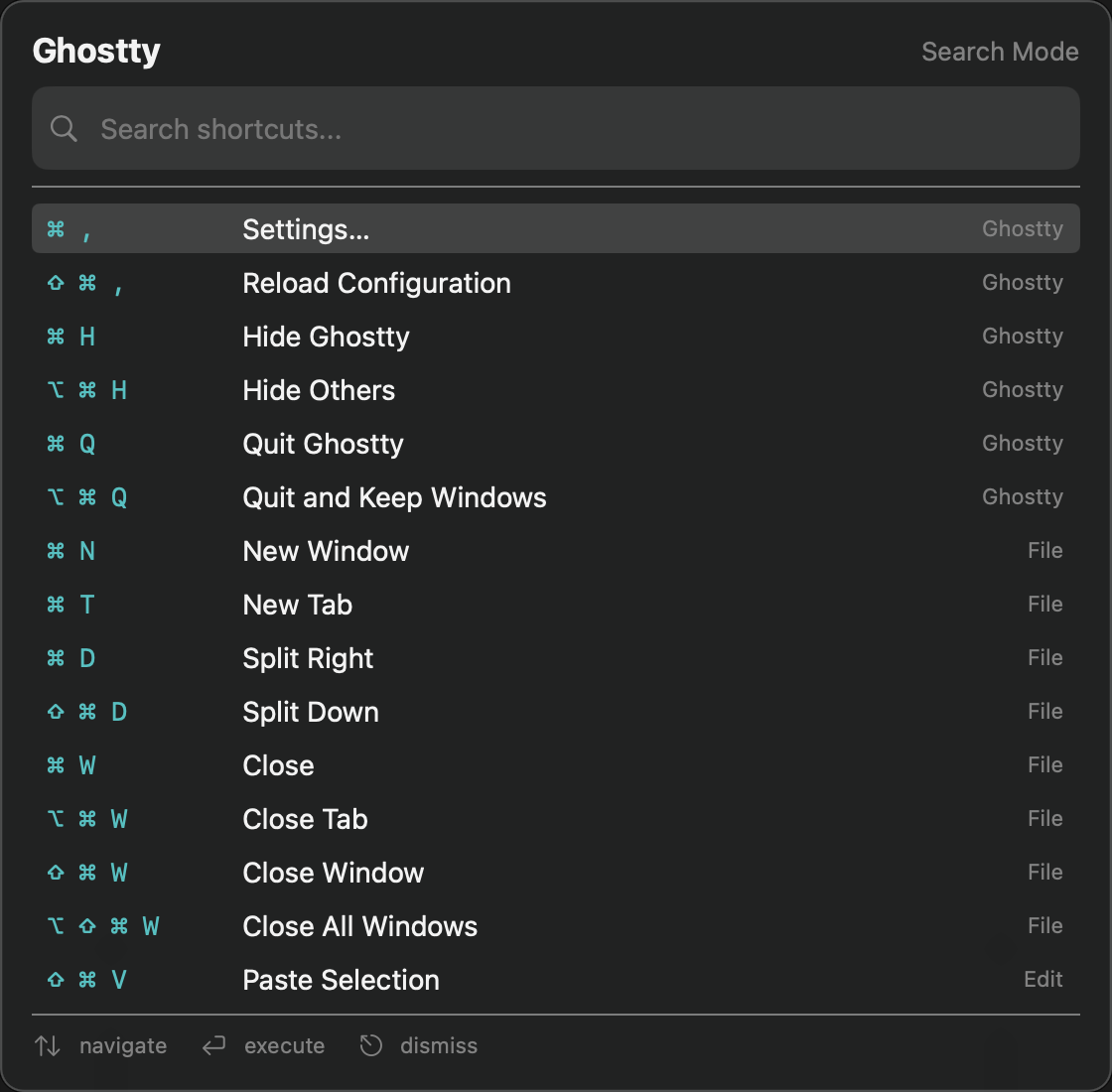Click the File category label for New Window
This screenshot has height=1092, width=1112.
pyautogui.click(x=1044, y=550)
